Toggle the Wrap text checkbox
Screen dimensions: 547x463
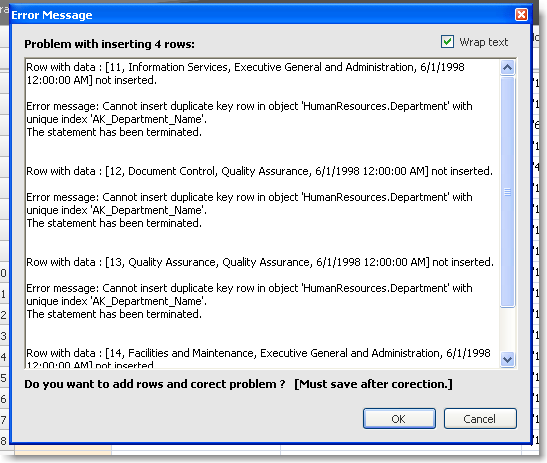click(447, 42)
